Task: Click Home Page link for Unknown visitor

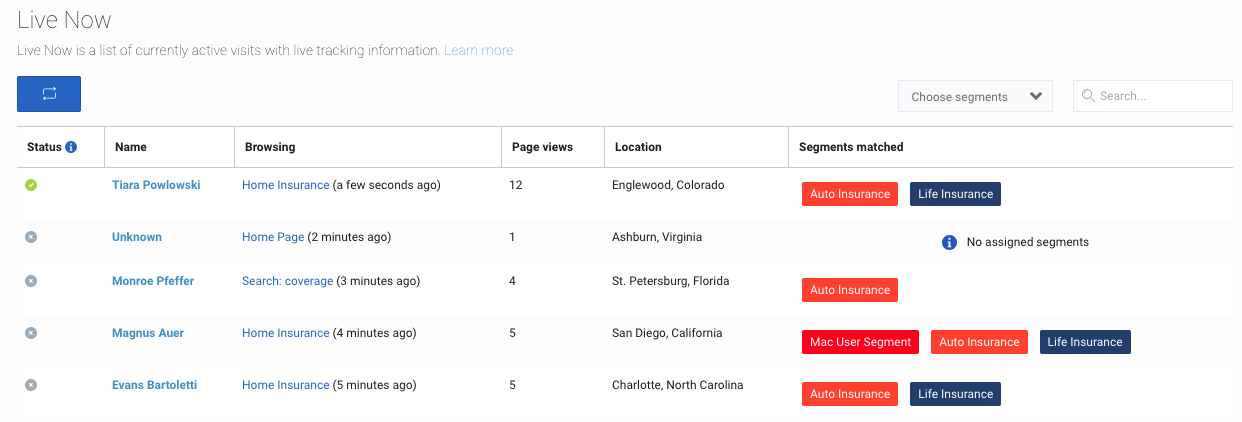Action: coord(273,237)
